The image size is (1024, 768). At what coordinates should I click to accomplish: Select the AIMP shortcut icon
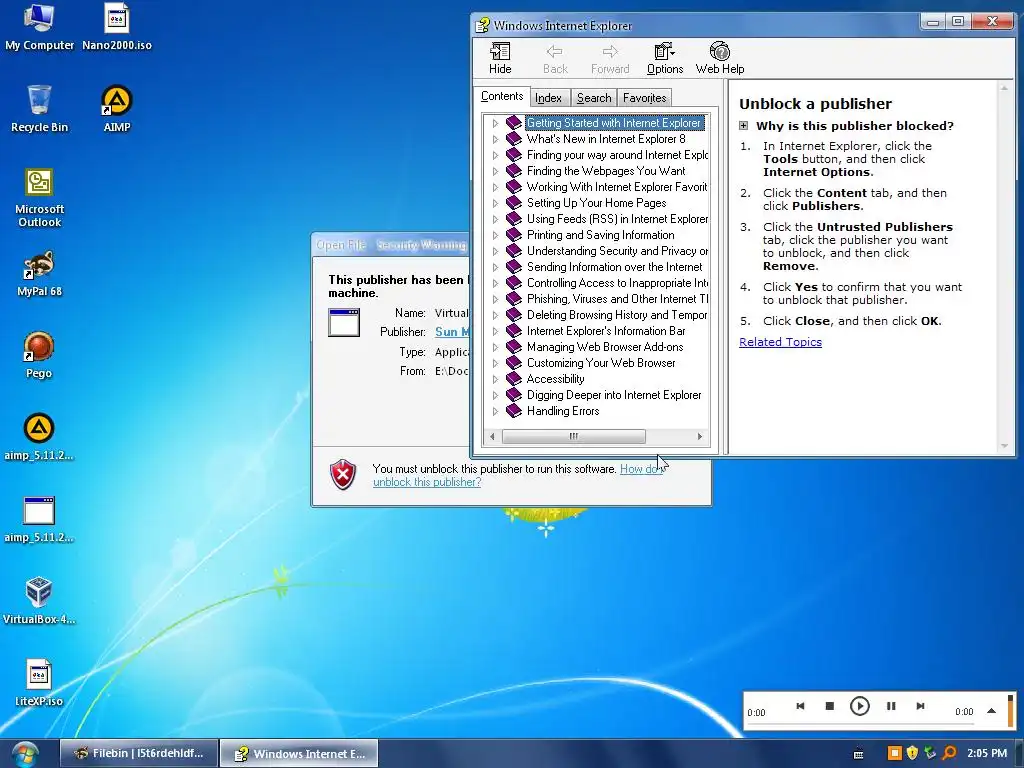(117, 109)
